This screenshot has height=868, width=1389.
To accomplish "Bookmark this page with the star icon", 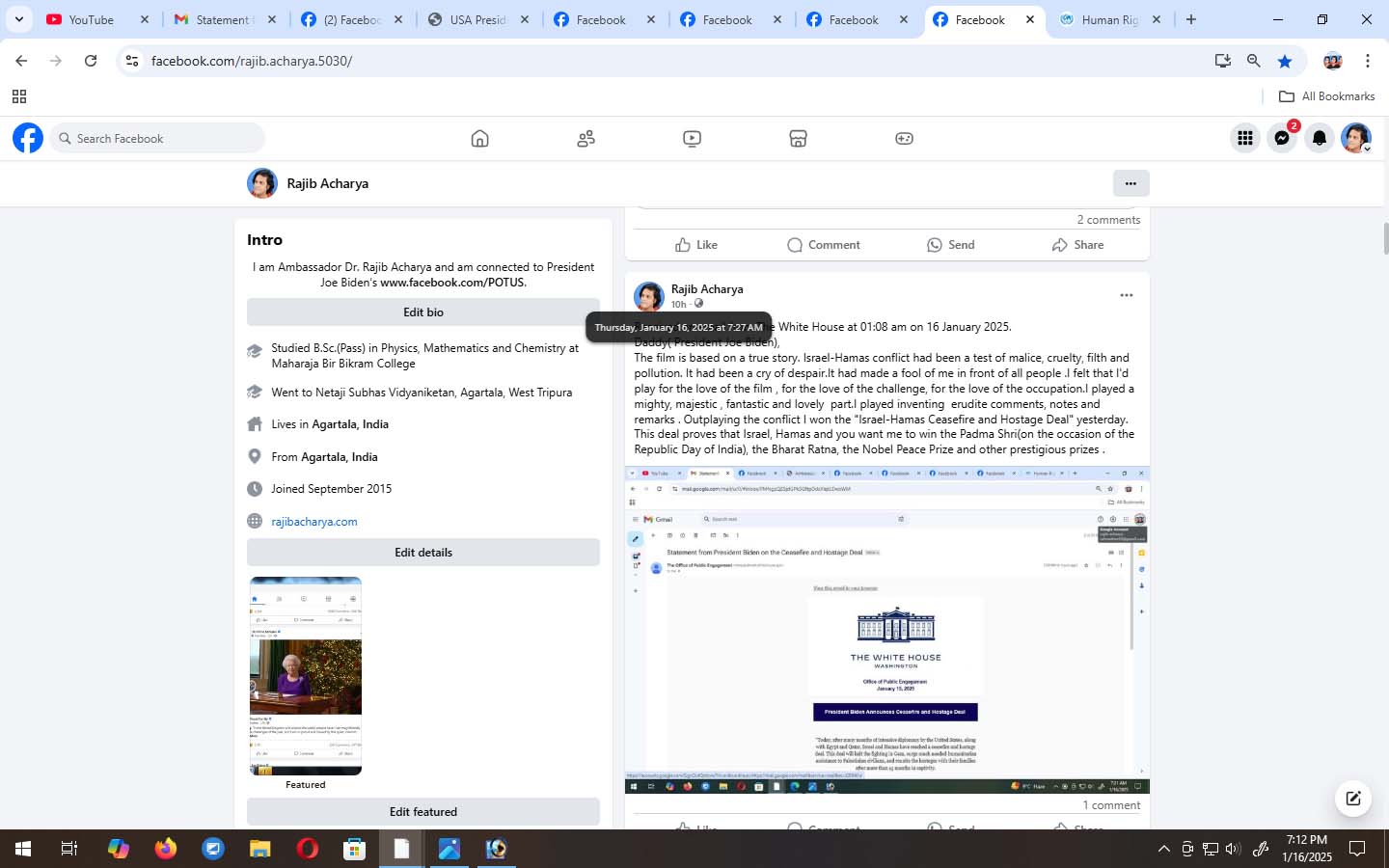I will (1285, 61).
